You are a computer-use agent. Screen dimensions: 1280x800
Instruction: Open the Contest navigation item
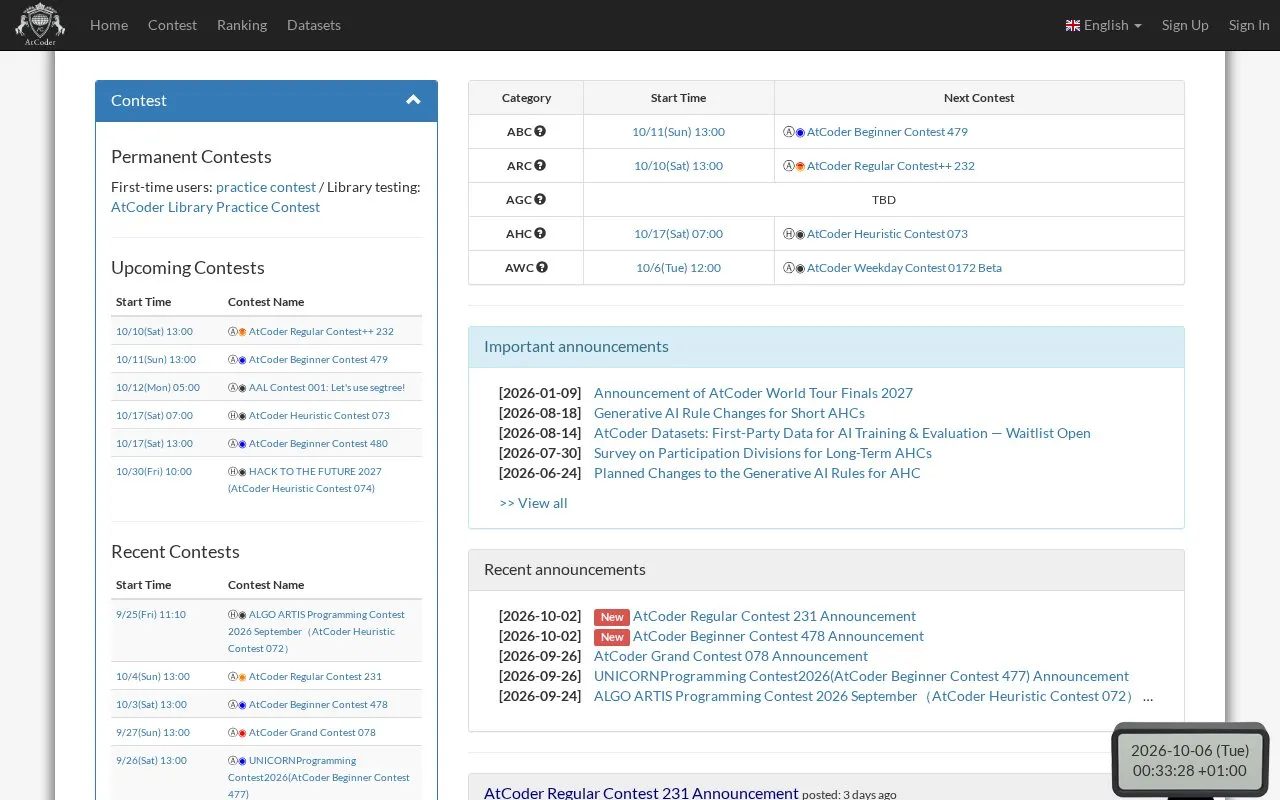pyautogui.click(x=172, y=25)
